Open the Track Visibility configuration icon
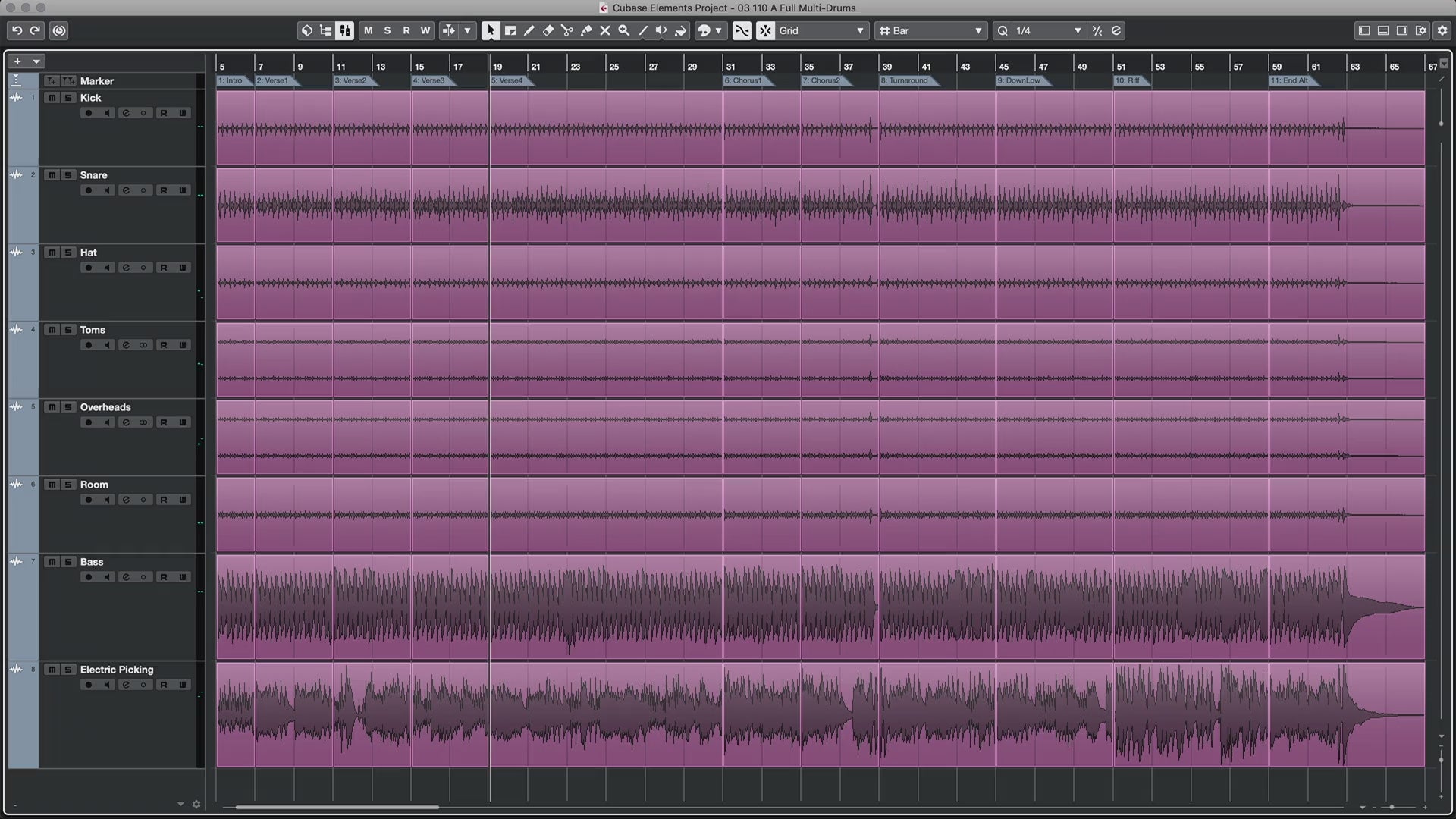1456x819 pixels. coord(326,30)
